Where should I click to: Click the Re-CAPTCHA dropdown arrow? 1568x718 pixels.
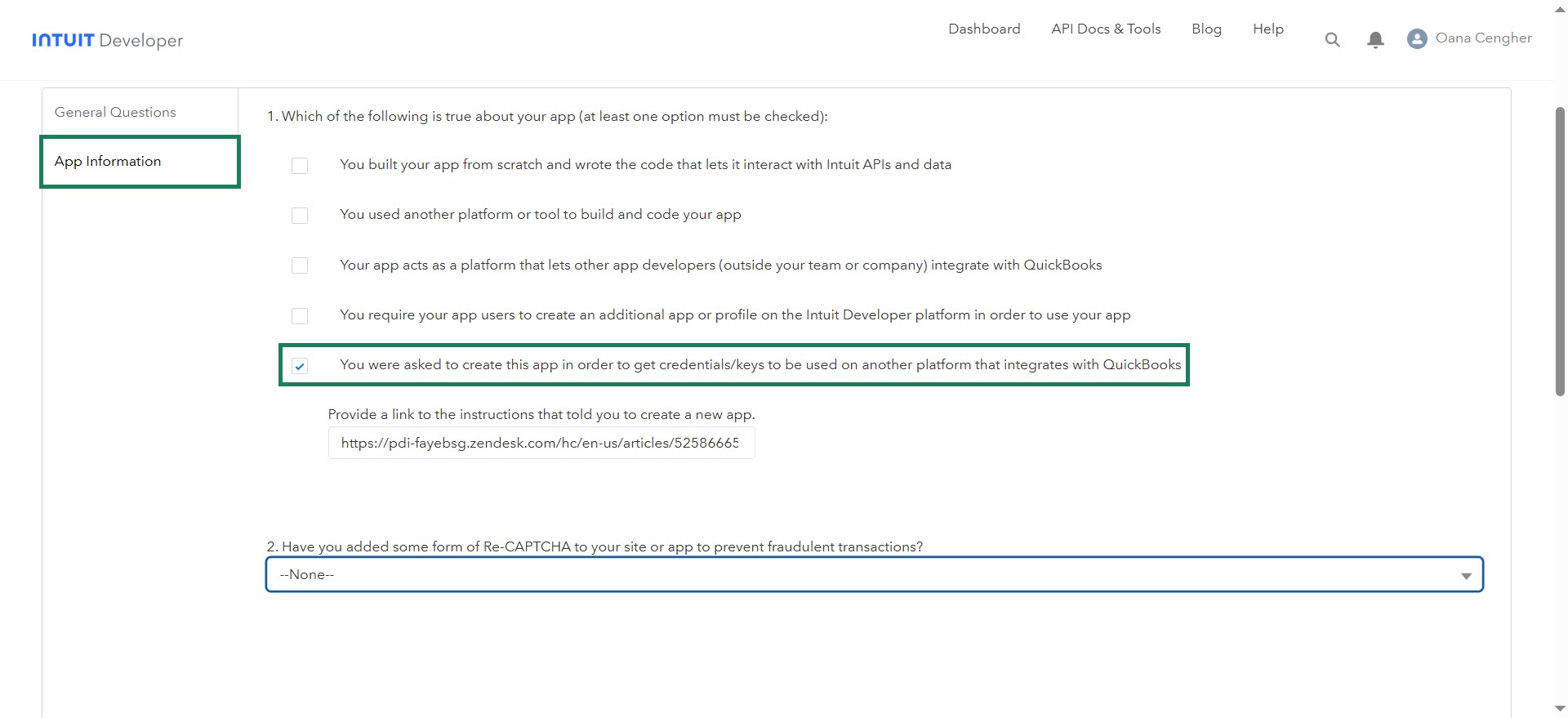(1466, 576)
